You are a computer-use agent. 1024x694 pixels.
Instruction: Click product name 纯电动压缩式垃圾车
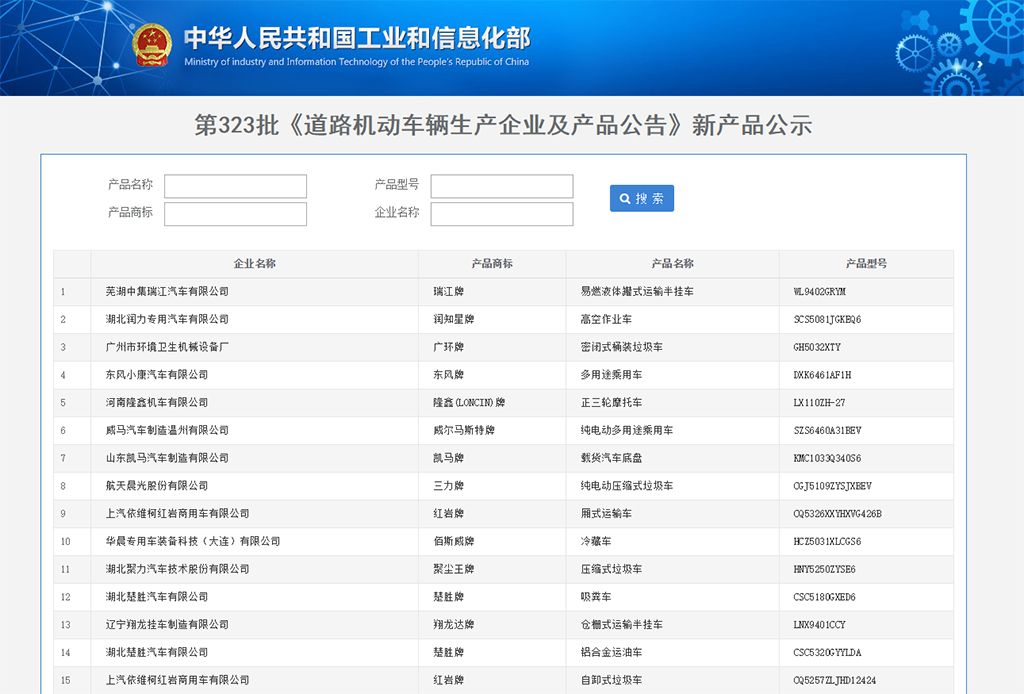pyautogui.click(x=627, y=486)
